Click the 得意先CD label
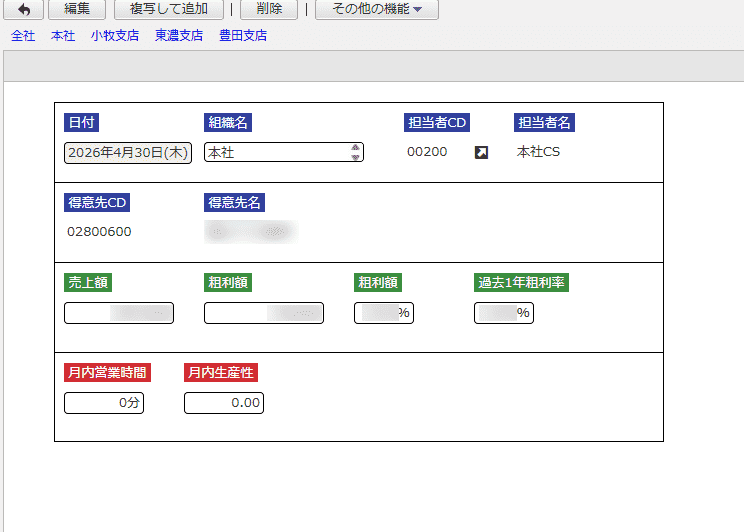The width and height of the screenshot is (744, 532). click(97, 203)
